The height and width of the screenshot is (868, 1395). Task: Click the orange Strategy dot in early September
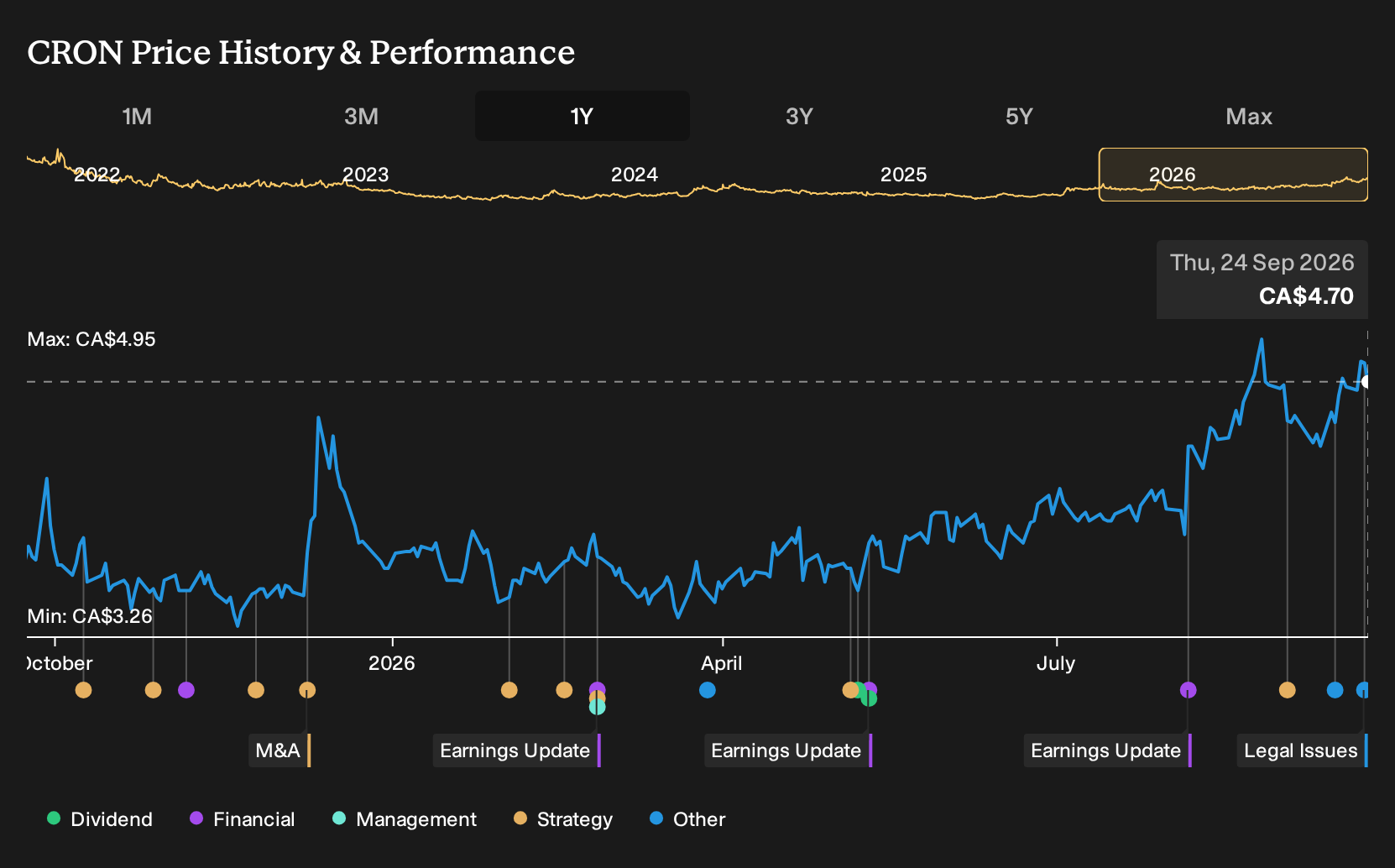pyautogui.click(x=1288, y=690)
